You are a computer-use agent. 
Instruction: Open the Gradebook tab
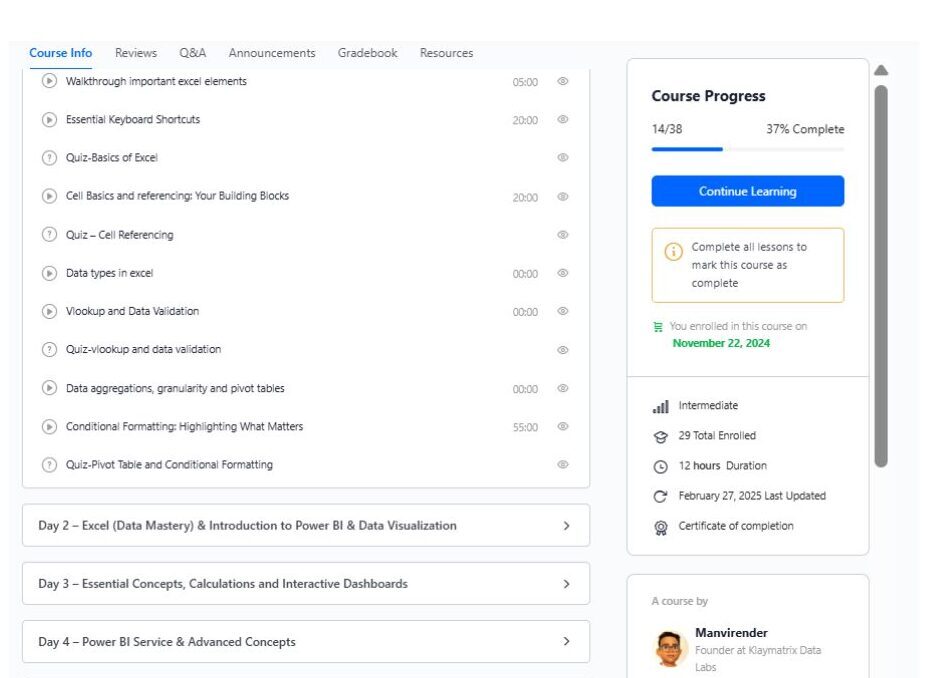pyautogui.click(x=367, y=53)
